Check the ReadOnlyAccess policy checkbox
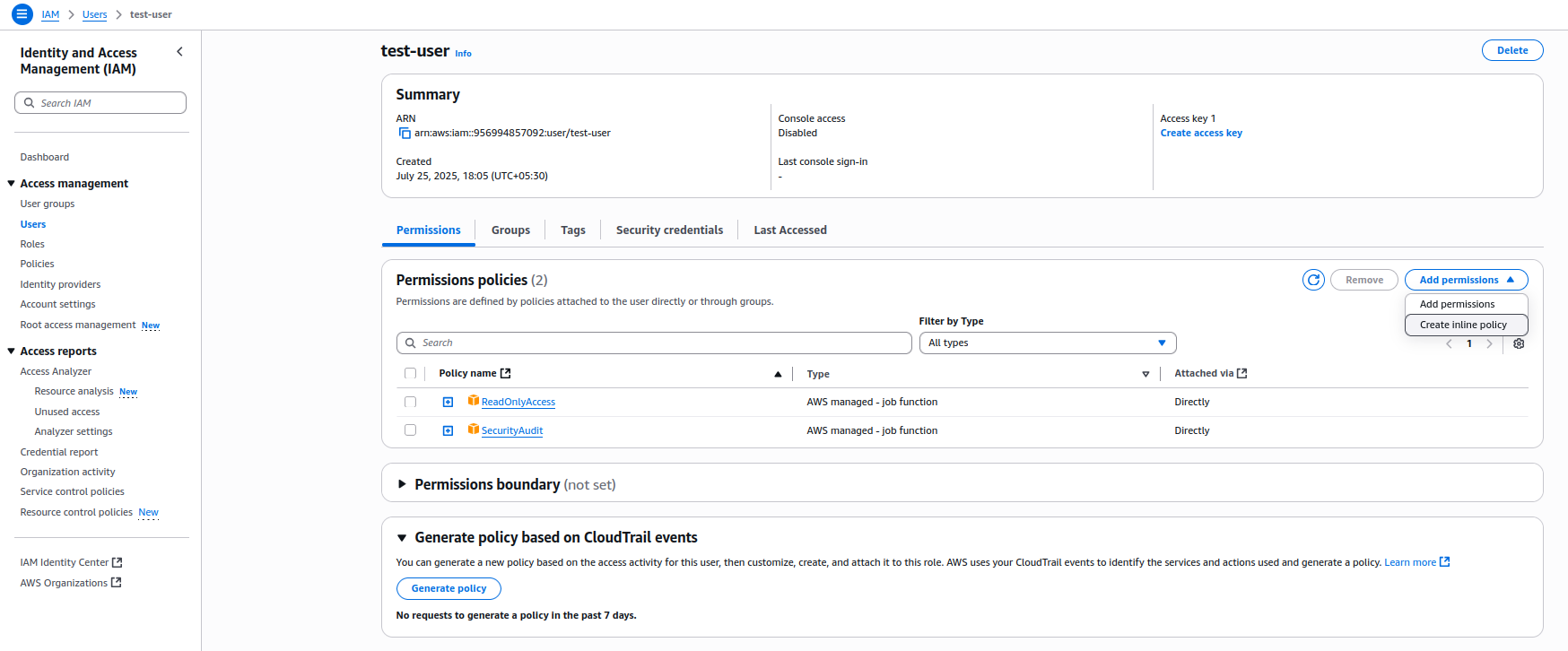The width and height of the screenshot is (1568, 651). click(410, 402)
